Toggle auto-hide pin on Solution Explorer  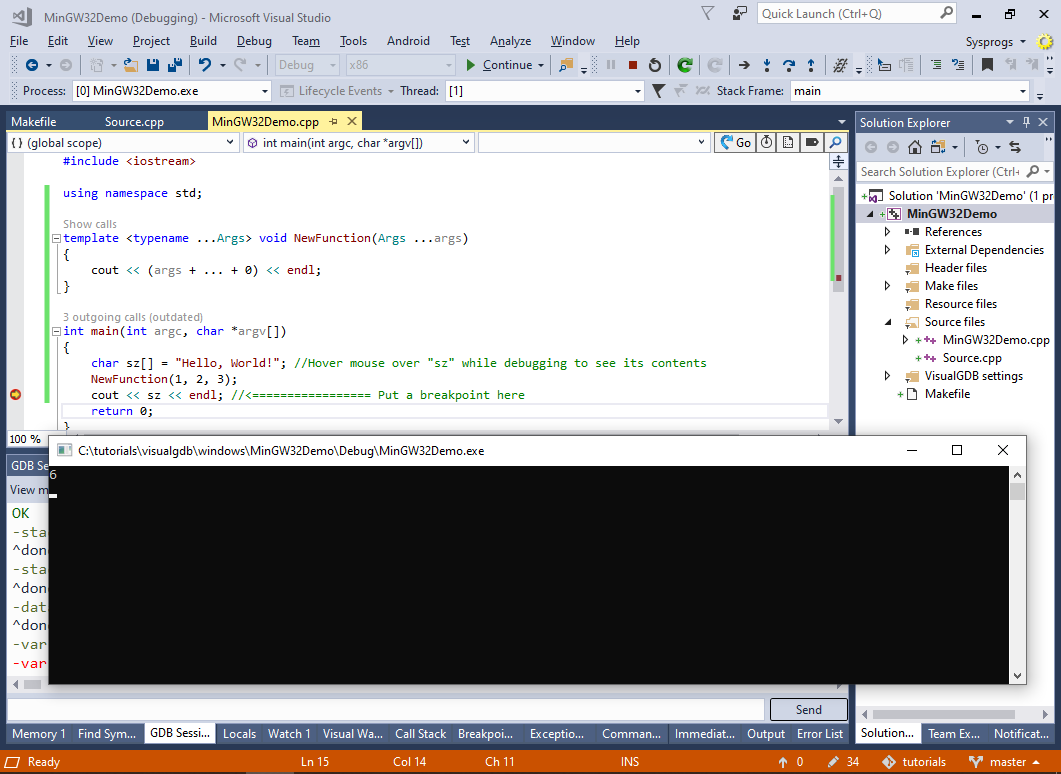1026,122
